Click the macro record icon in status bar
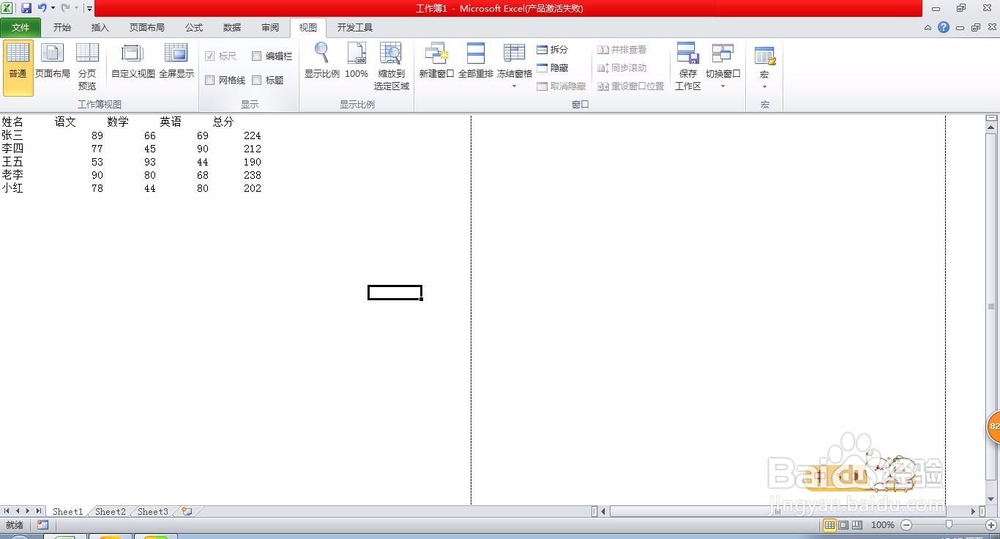Screen dimensions: 1000x539 43,525
